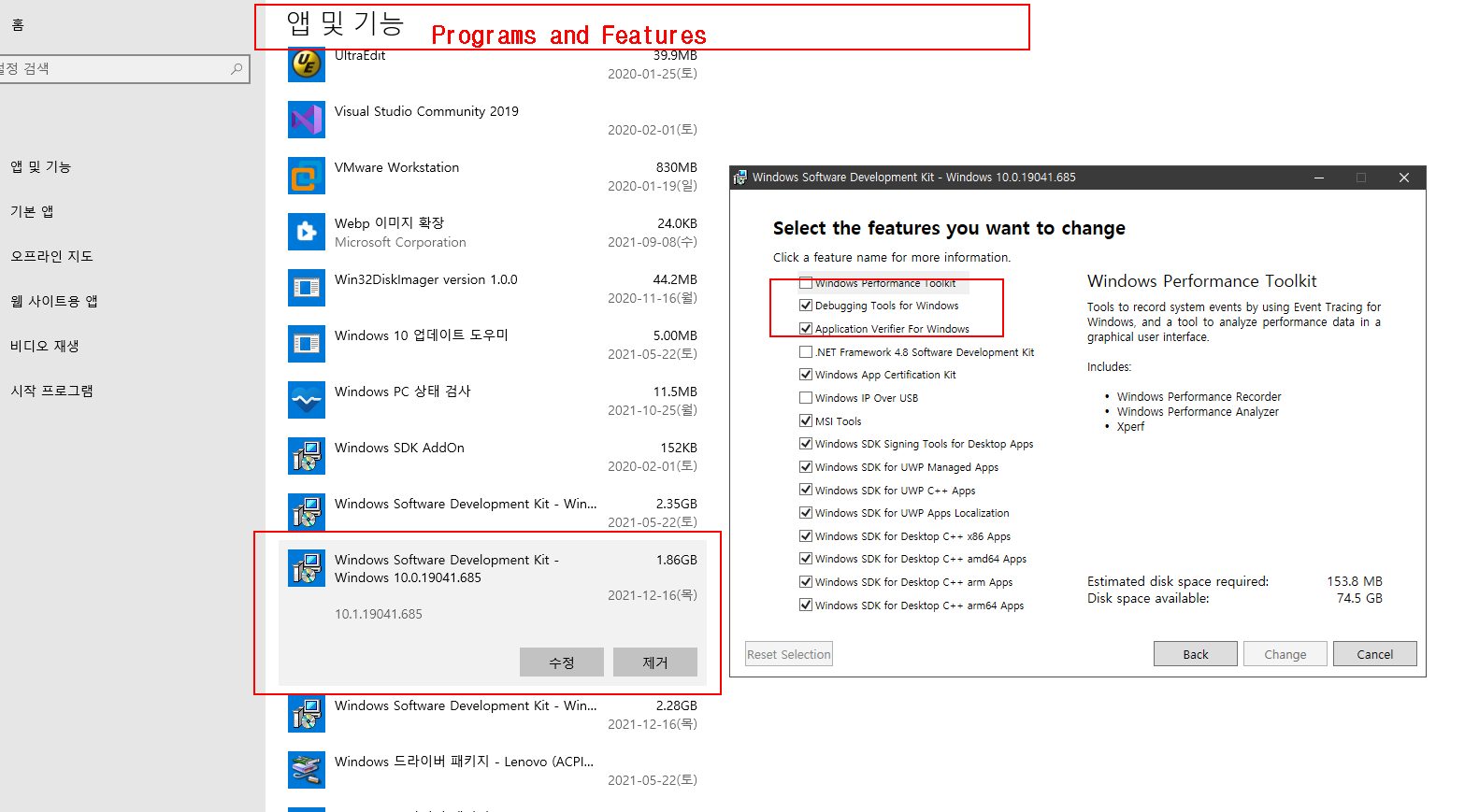Click the 수정 (Modify) button
The width and height of the screenshot is (1479, 812).
pyautogui.click(x=562, y=662)
